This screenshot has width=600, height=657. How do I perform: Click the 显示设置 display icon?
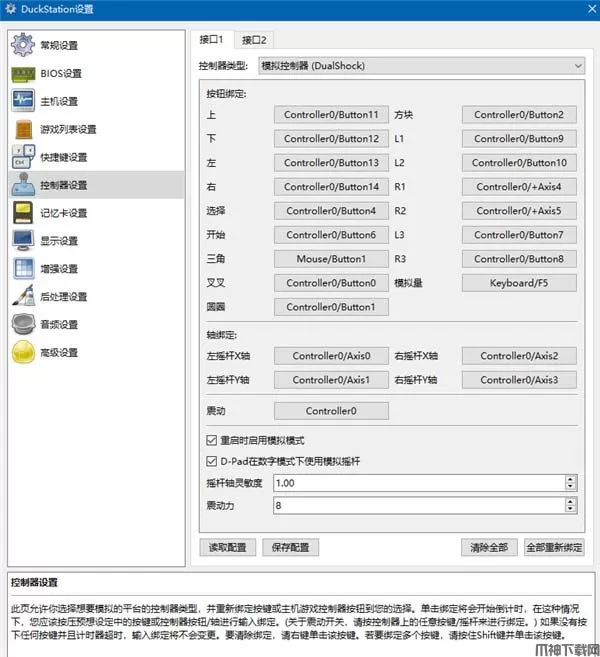click(23, 241)
